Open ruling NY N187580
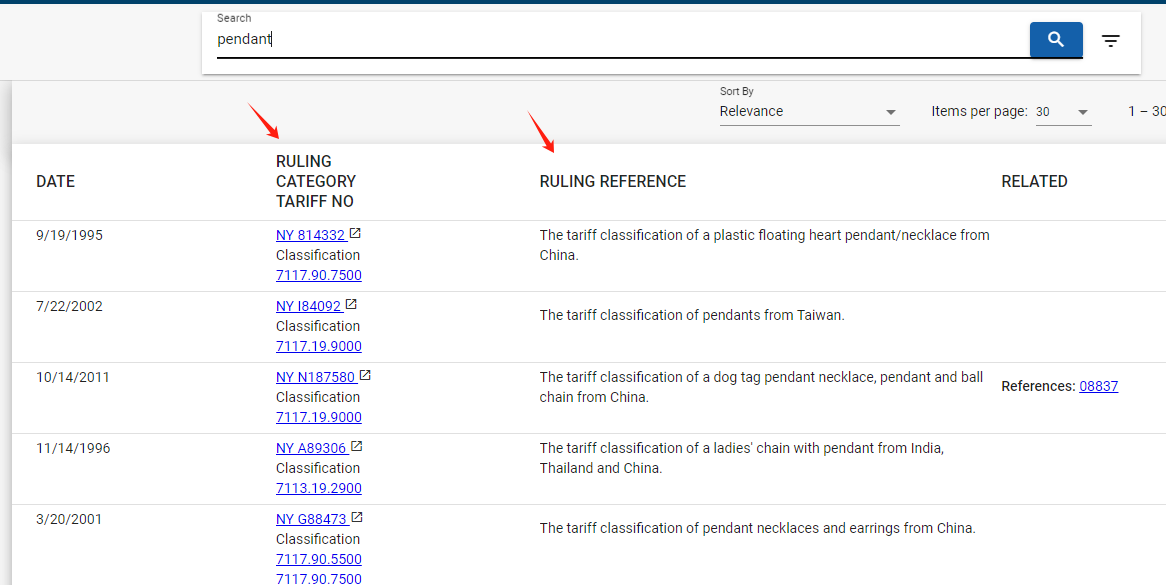This screenshot has height=585, width=1166. click(x=316, y=377)
